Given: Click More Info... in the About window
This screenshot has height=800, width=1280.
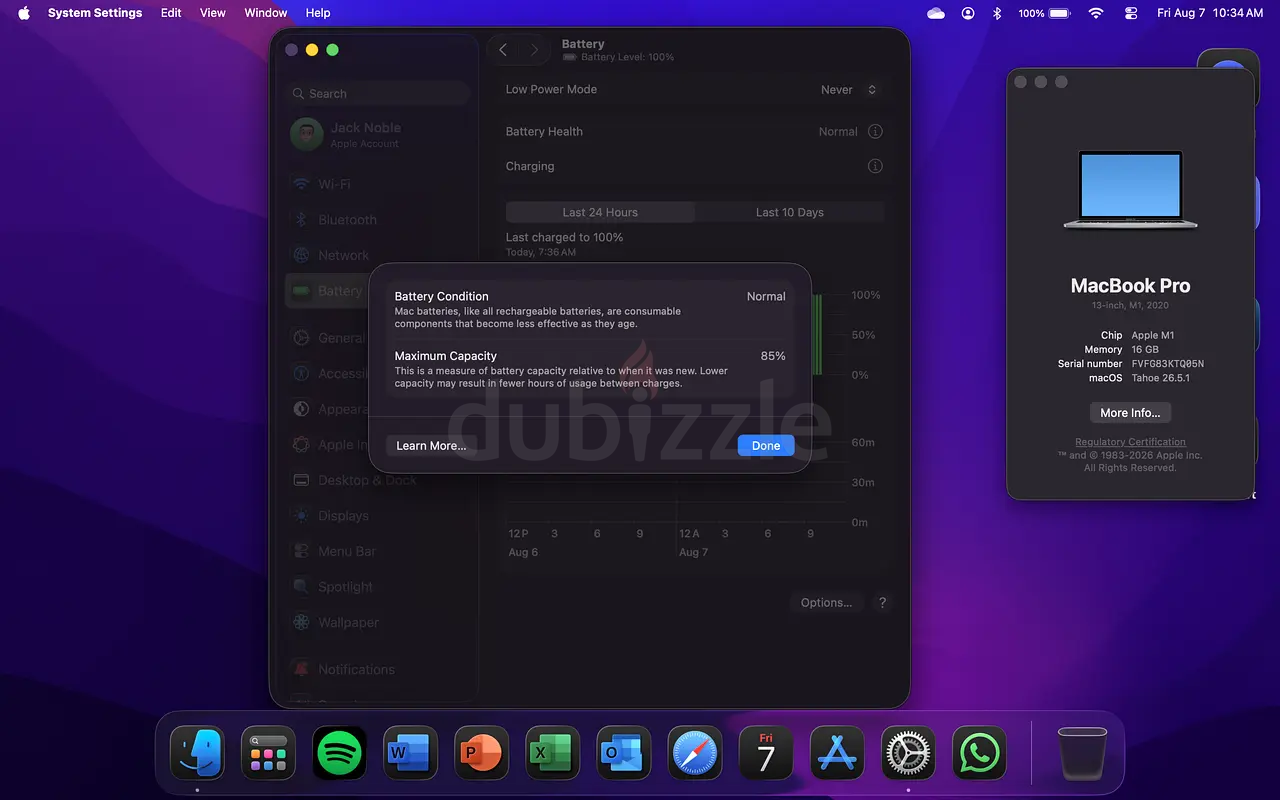Looking at the screenshot, I should [1130, 413].
